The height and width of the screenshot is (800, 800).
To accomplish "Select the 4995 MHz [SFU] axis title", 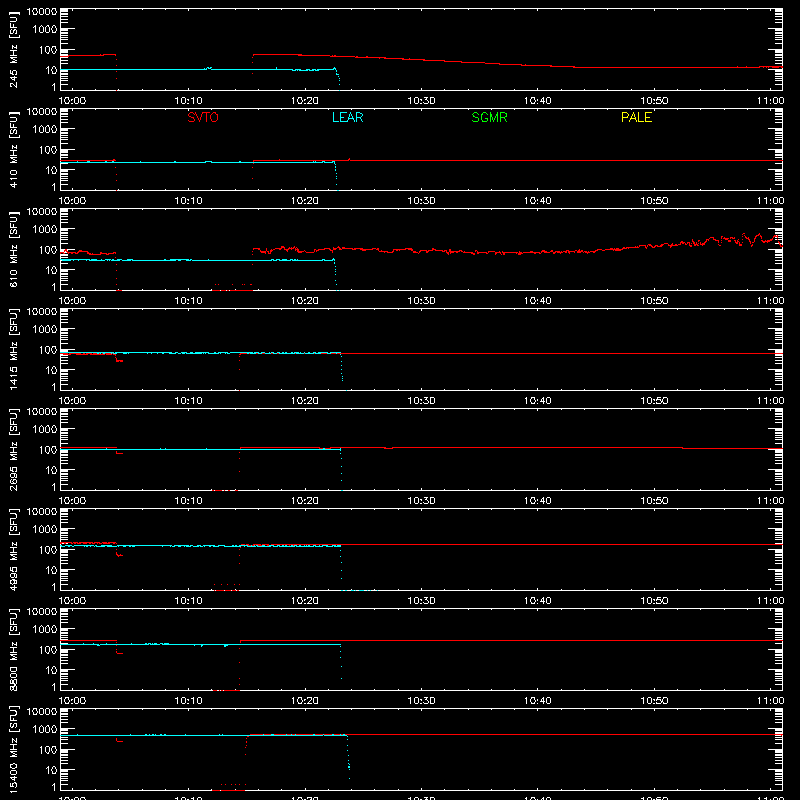I will [14, 549].
